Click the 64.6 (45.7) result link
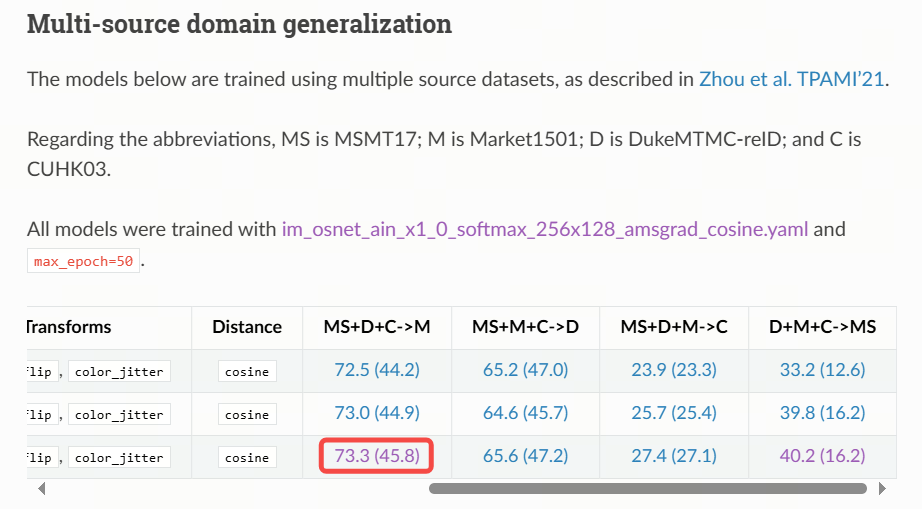This screenshot has height=509, width=922. (525, 413)
